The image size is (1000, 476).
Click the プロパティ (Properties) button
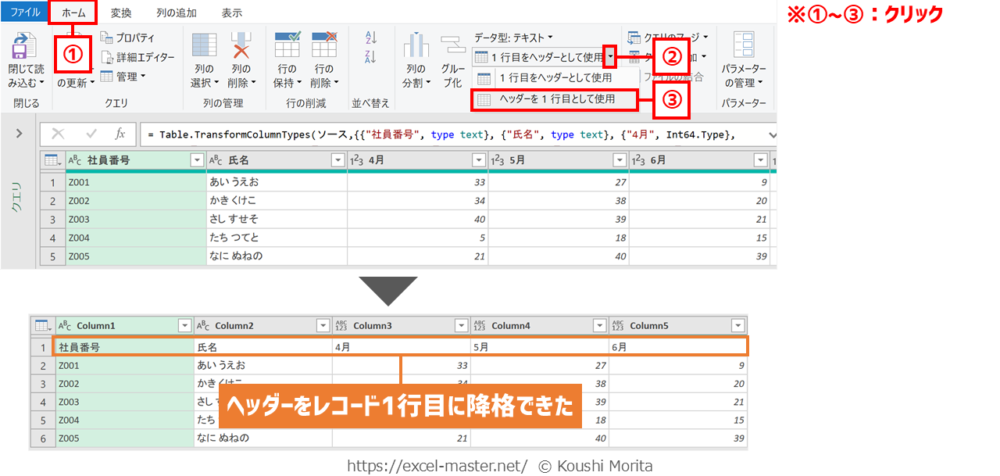pyautogui.click(x=134, y=38)
